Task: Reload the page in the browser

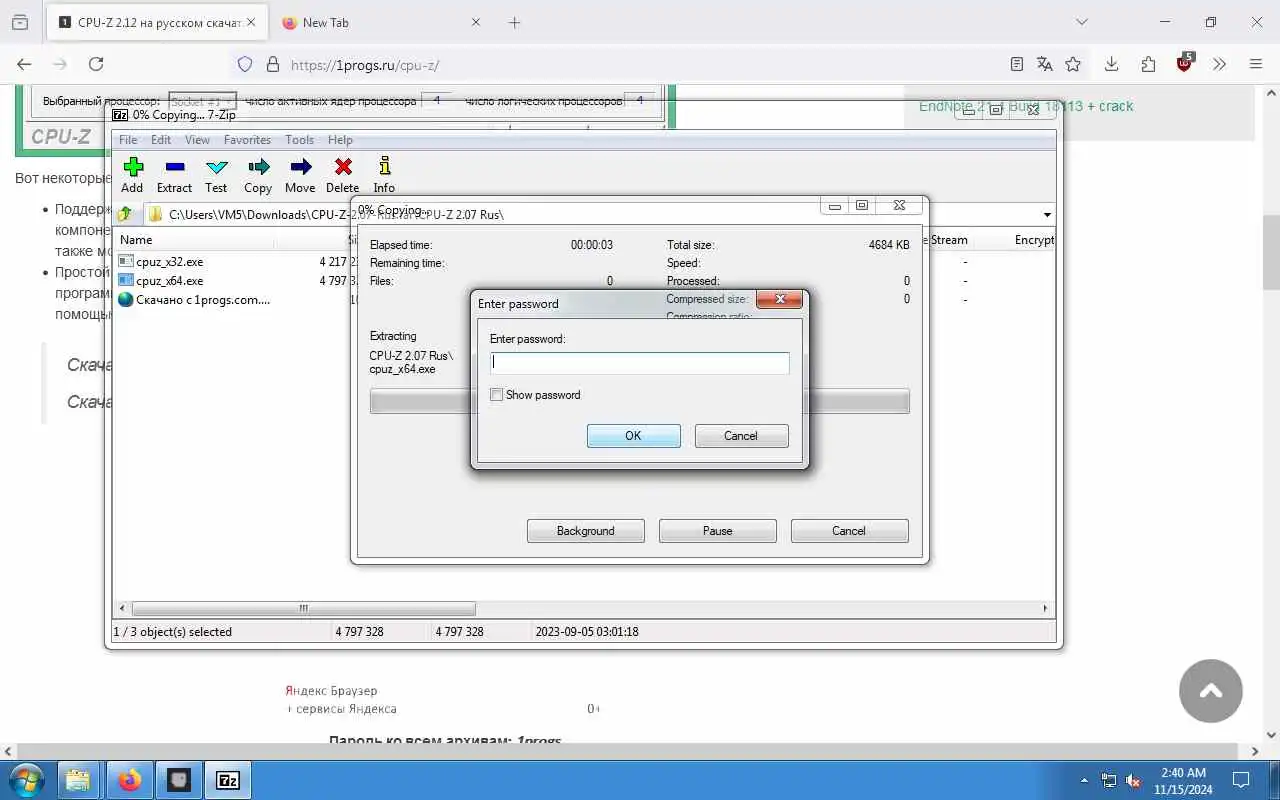Action: click(x=96, y=64)
